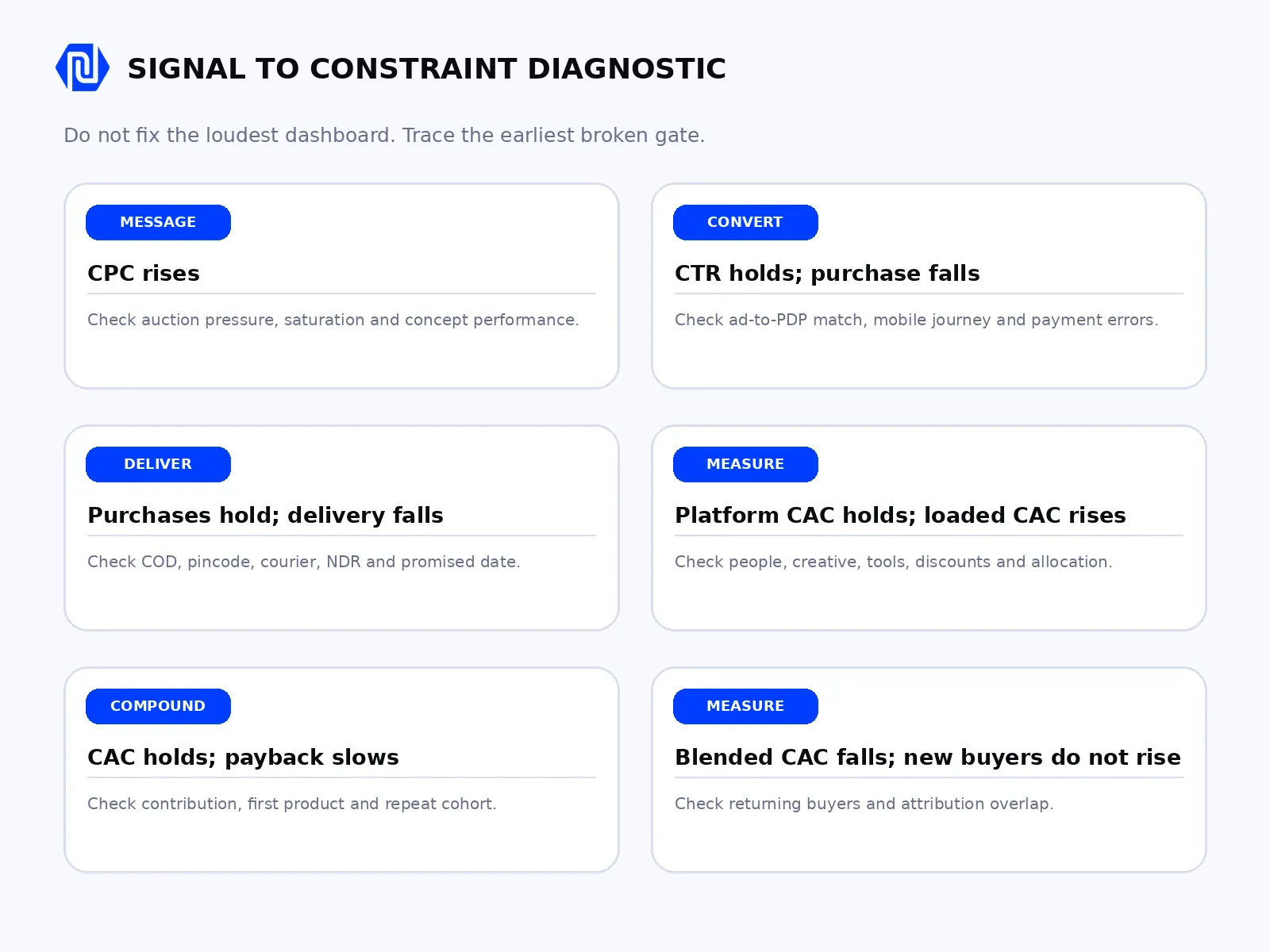This screenshot has width=1270, height=952.
Task: Click the COD, pincode, courier description
Action: click(304, 562)
